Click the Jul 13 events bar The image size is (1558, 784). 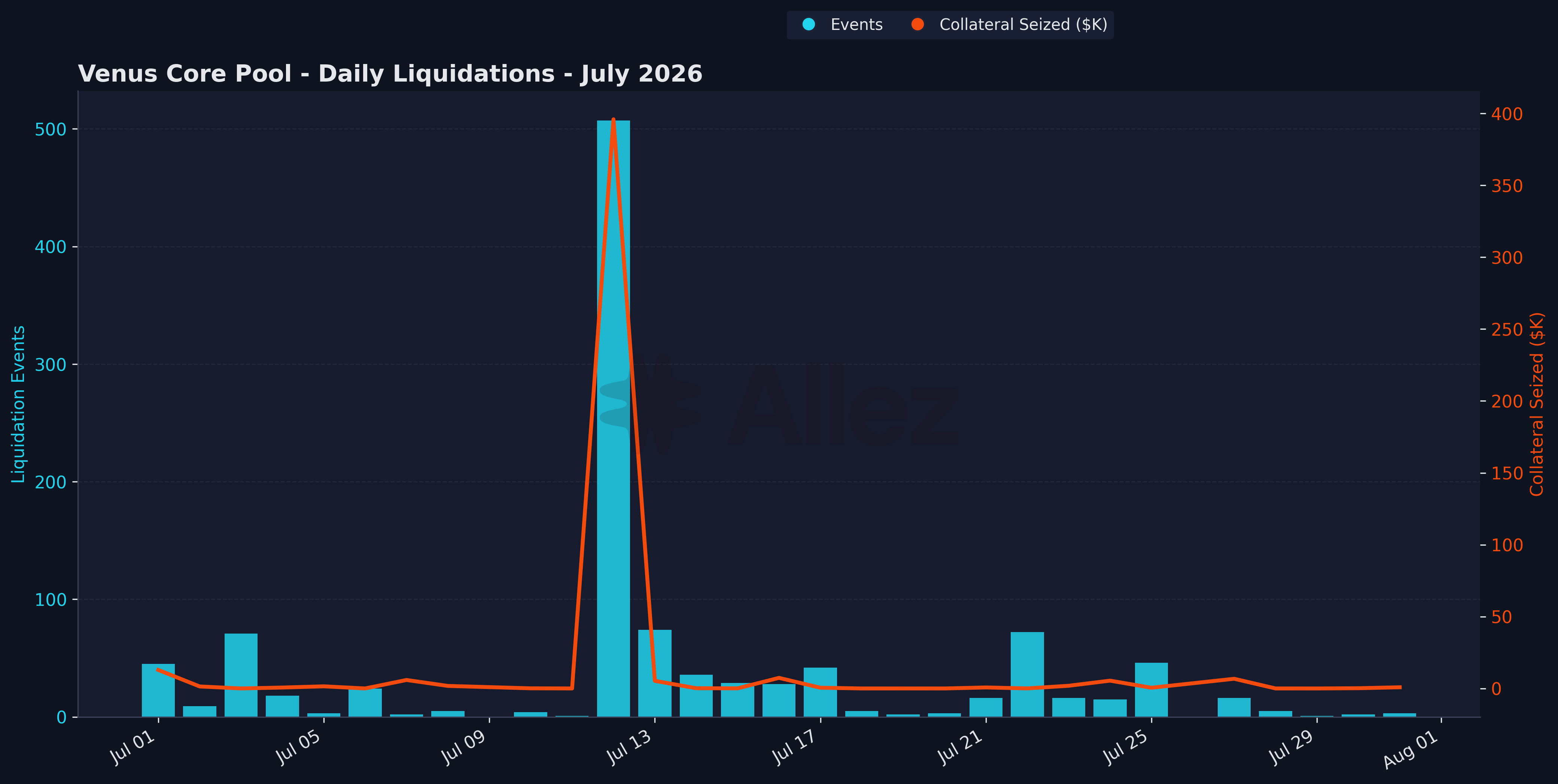click(655, 673)
